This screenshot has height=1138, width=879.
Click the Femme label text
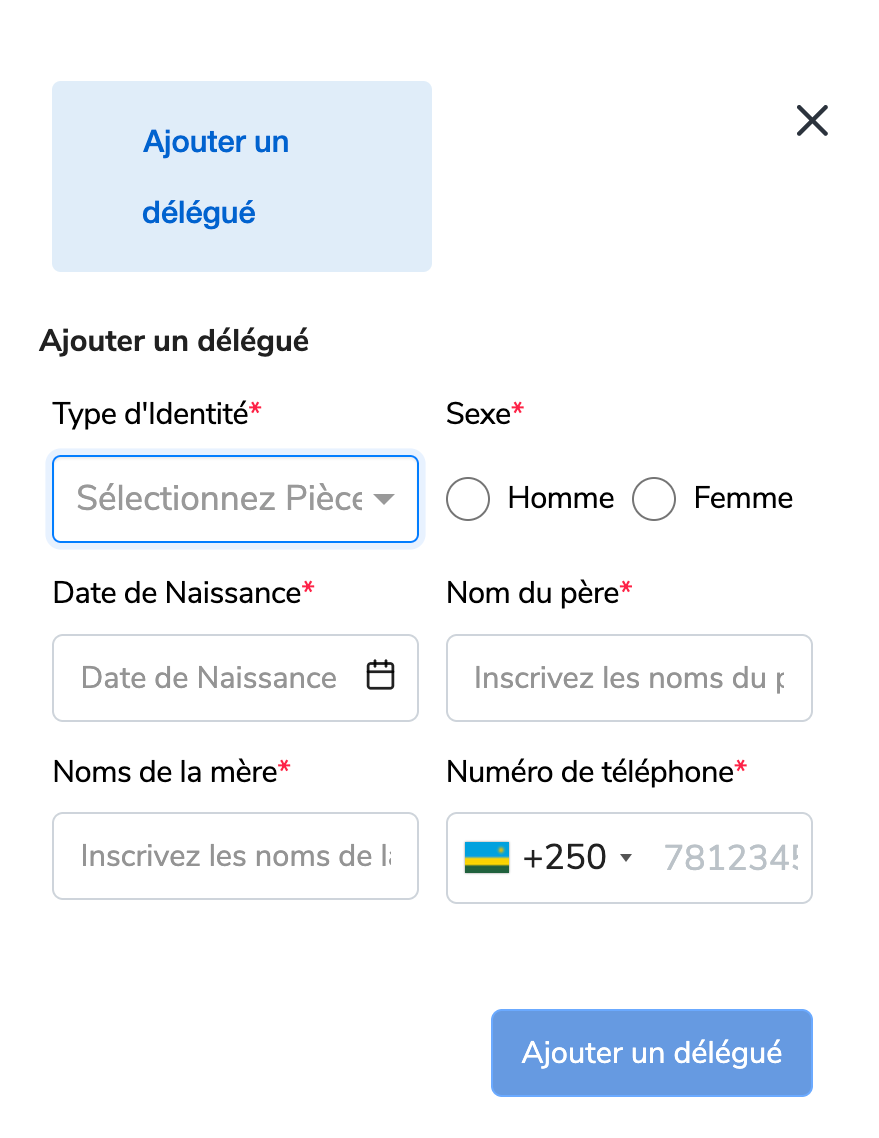[x=743, y=498]
